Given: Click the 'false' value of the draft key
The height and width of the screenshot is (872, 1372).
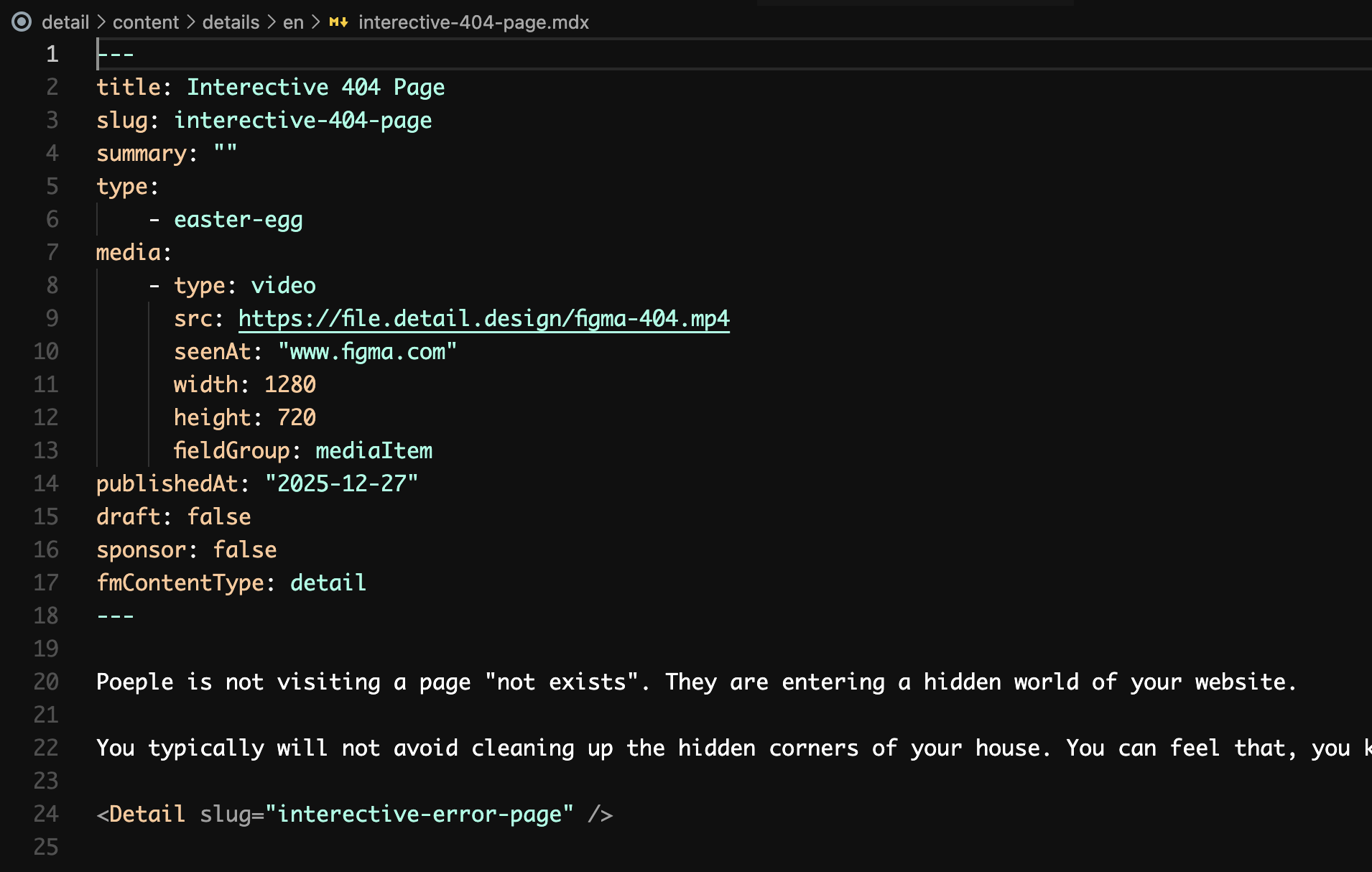Looking at the screenshot, I should tap(219, 516).
